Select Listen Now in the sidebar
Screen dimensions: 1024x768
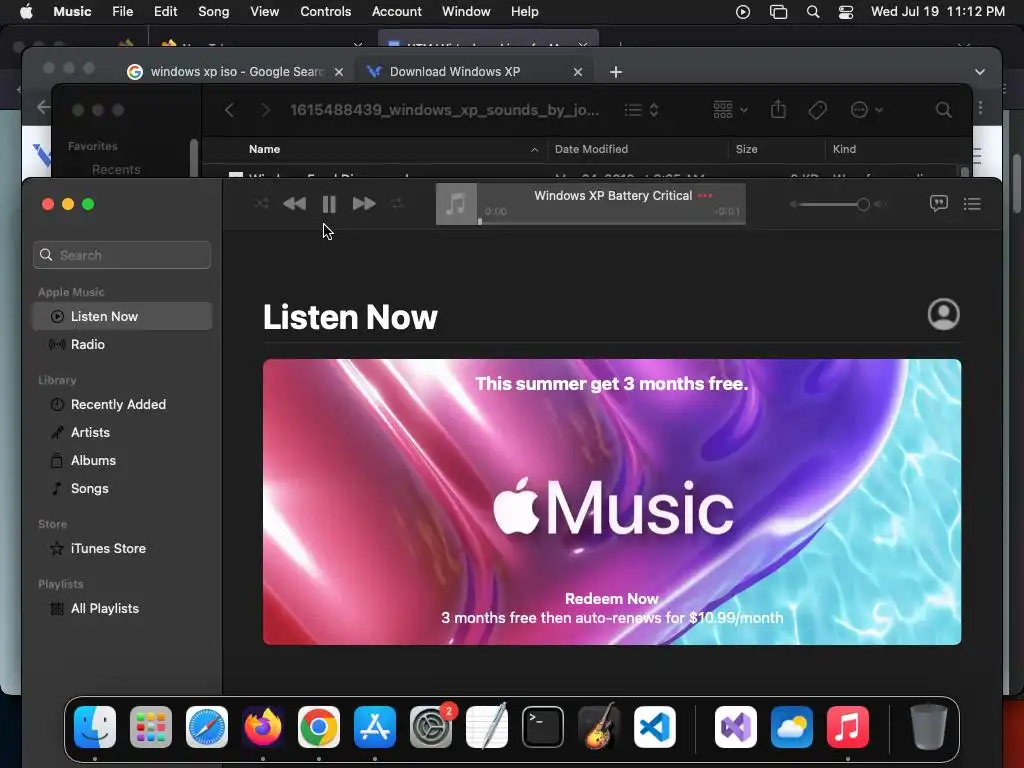click(x=122, y=316)
